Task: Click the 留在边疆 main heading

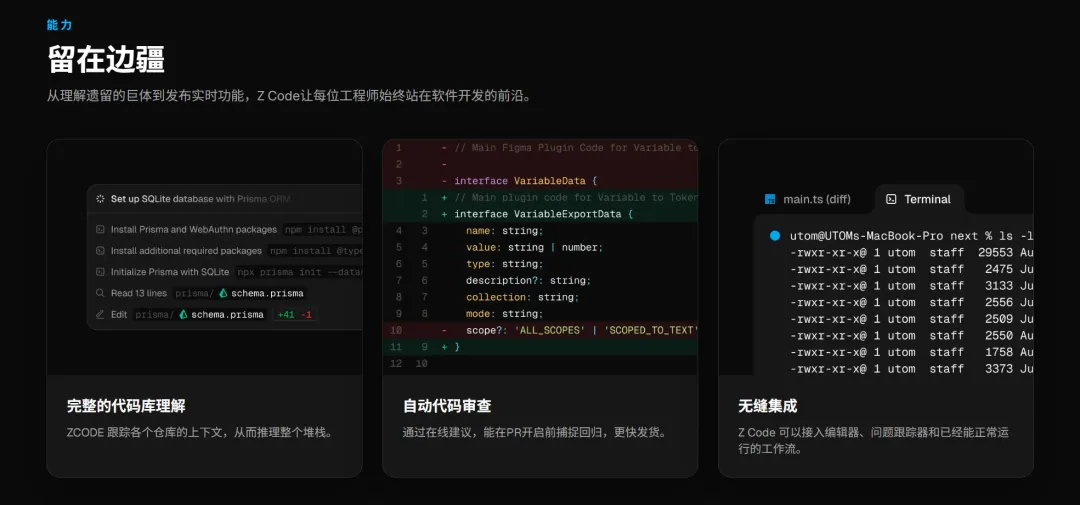Action: click(106, 60)
